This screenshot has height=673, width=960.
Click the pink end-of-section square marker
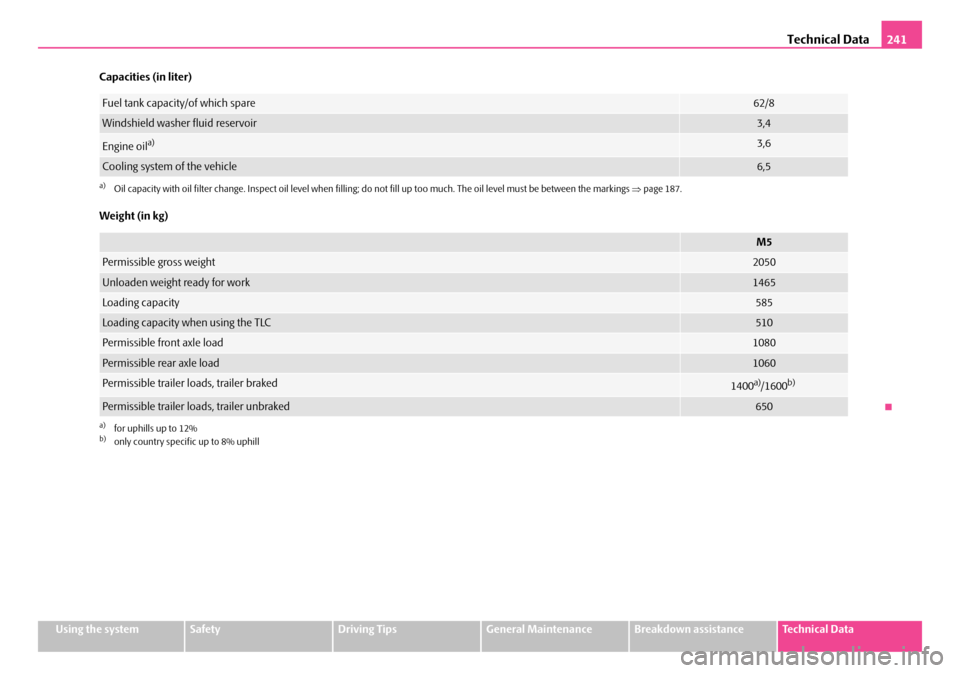coord(887,407)
